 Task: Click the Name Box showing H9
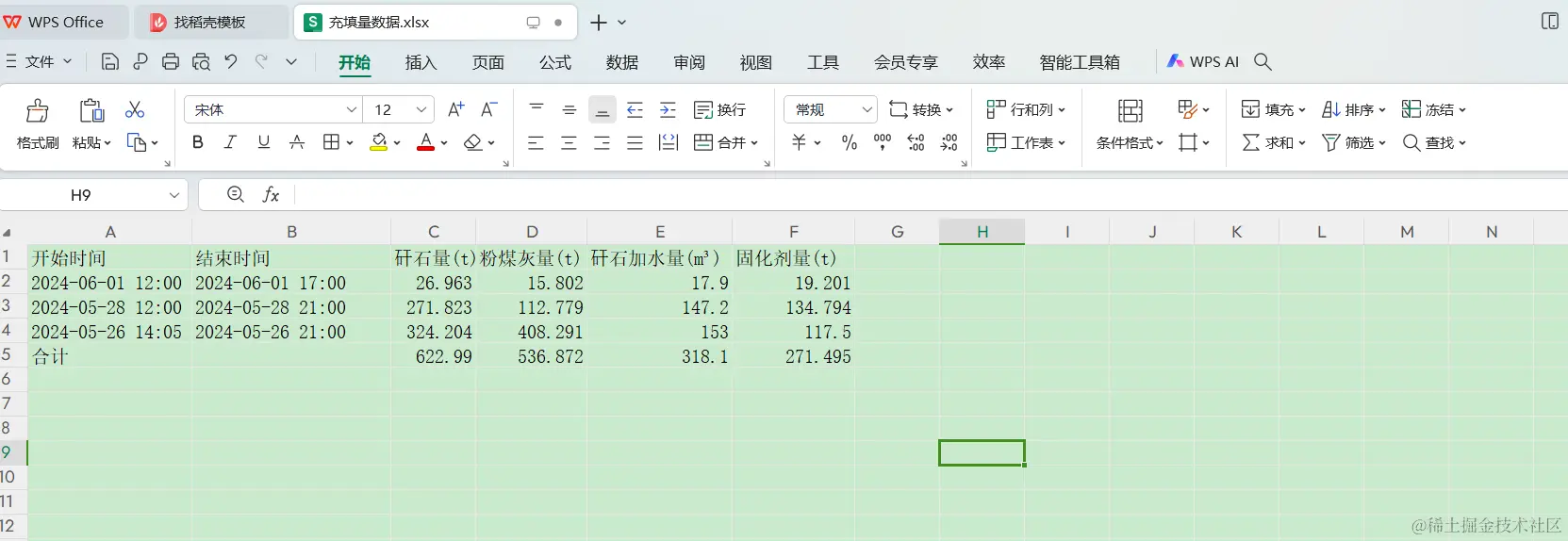pyautogui.click(x=94, y=195)
